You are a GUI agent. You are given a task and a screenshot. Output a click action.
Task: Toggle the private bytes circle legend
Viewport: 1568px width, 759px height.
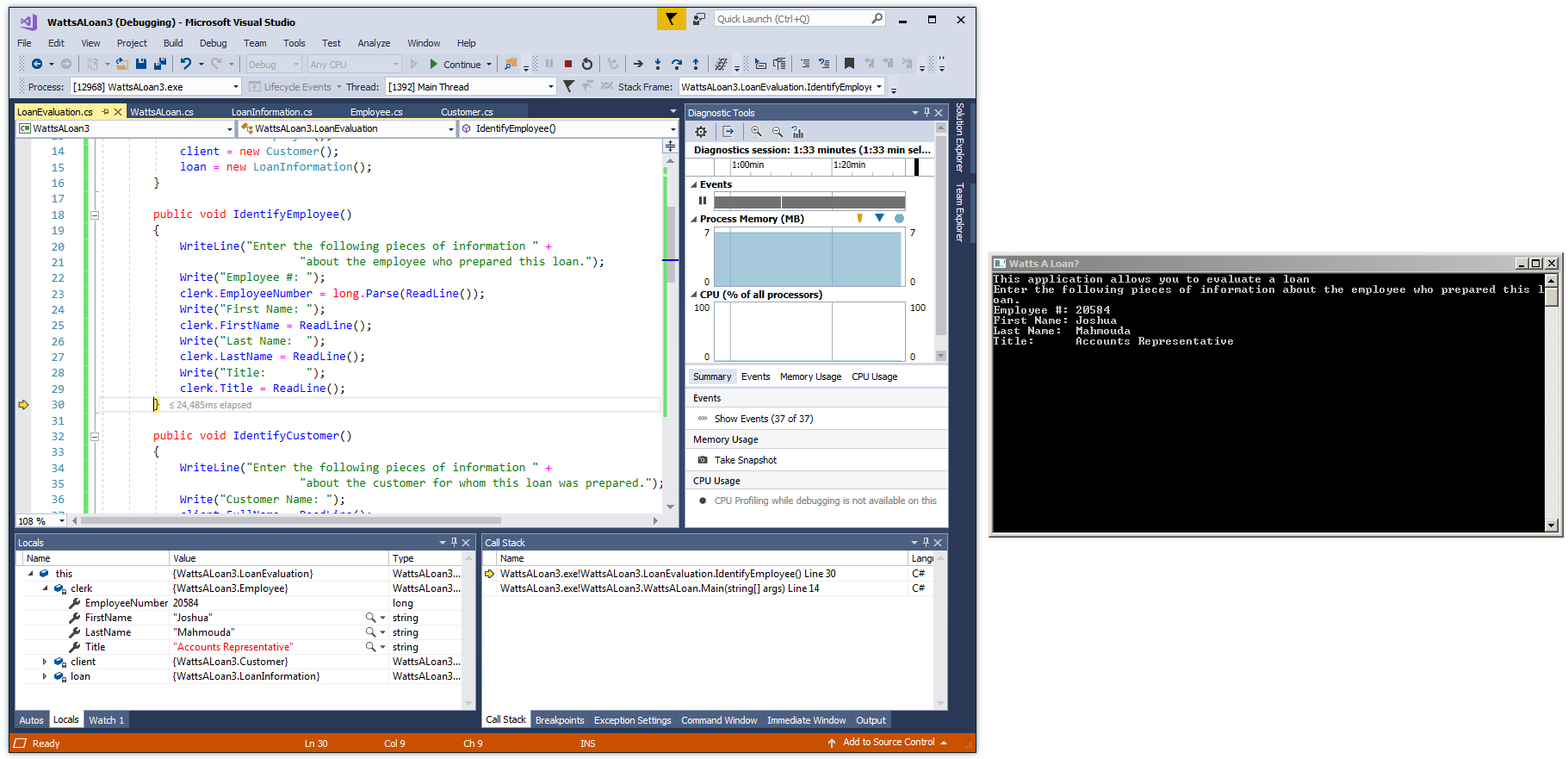pos(899,219)
